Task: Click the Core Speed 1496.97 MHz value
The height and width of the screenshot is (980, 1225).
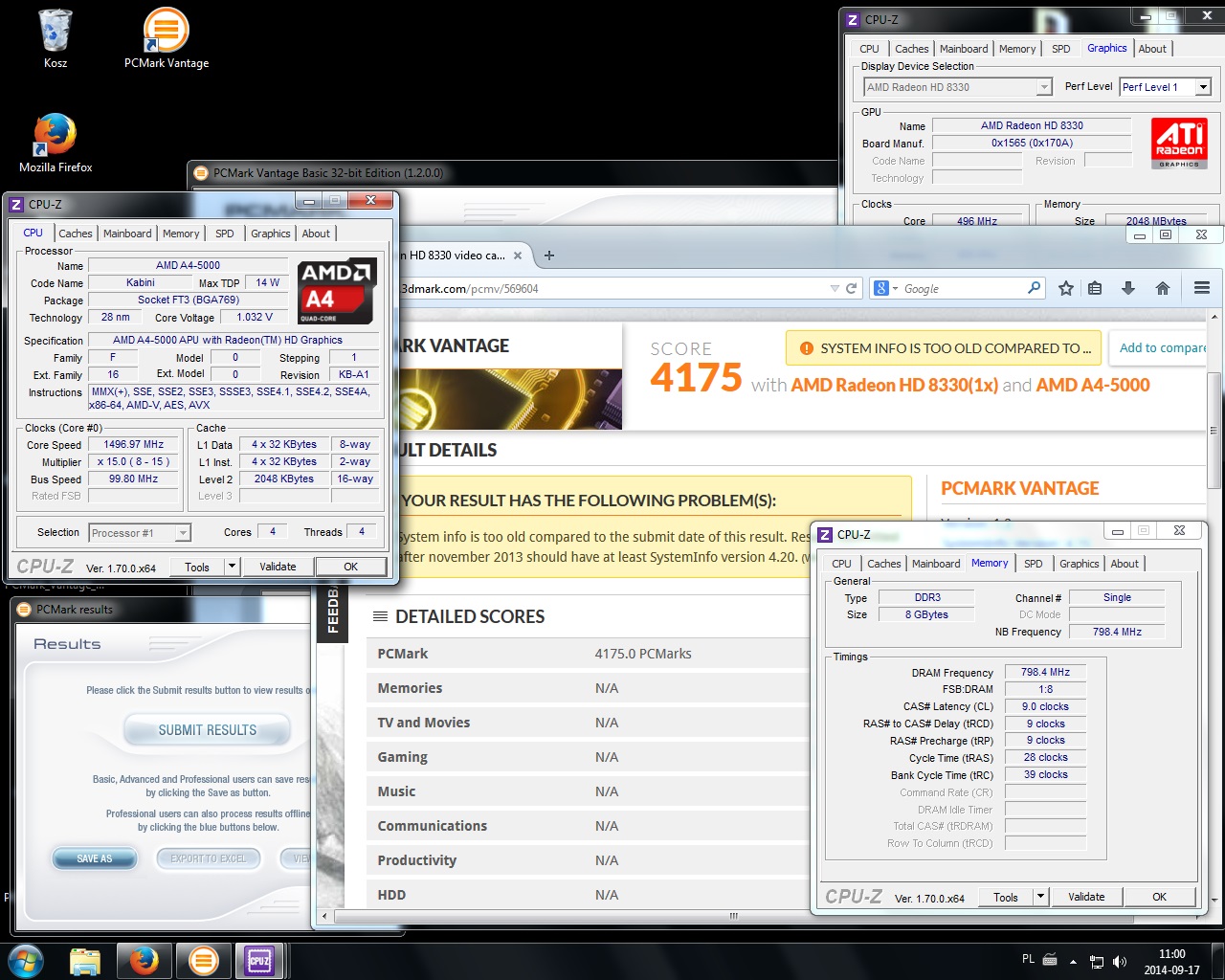Action: click(x=134, y=444)
